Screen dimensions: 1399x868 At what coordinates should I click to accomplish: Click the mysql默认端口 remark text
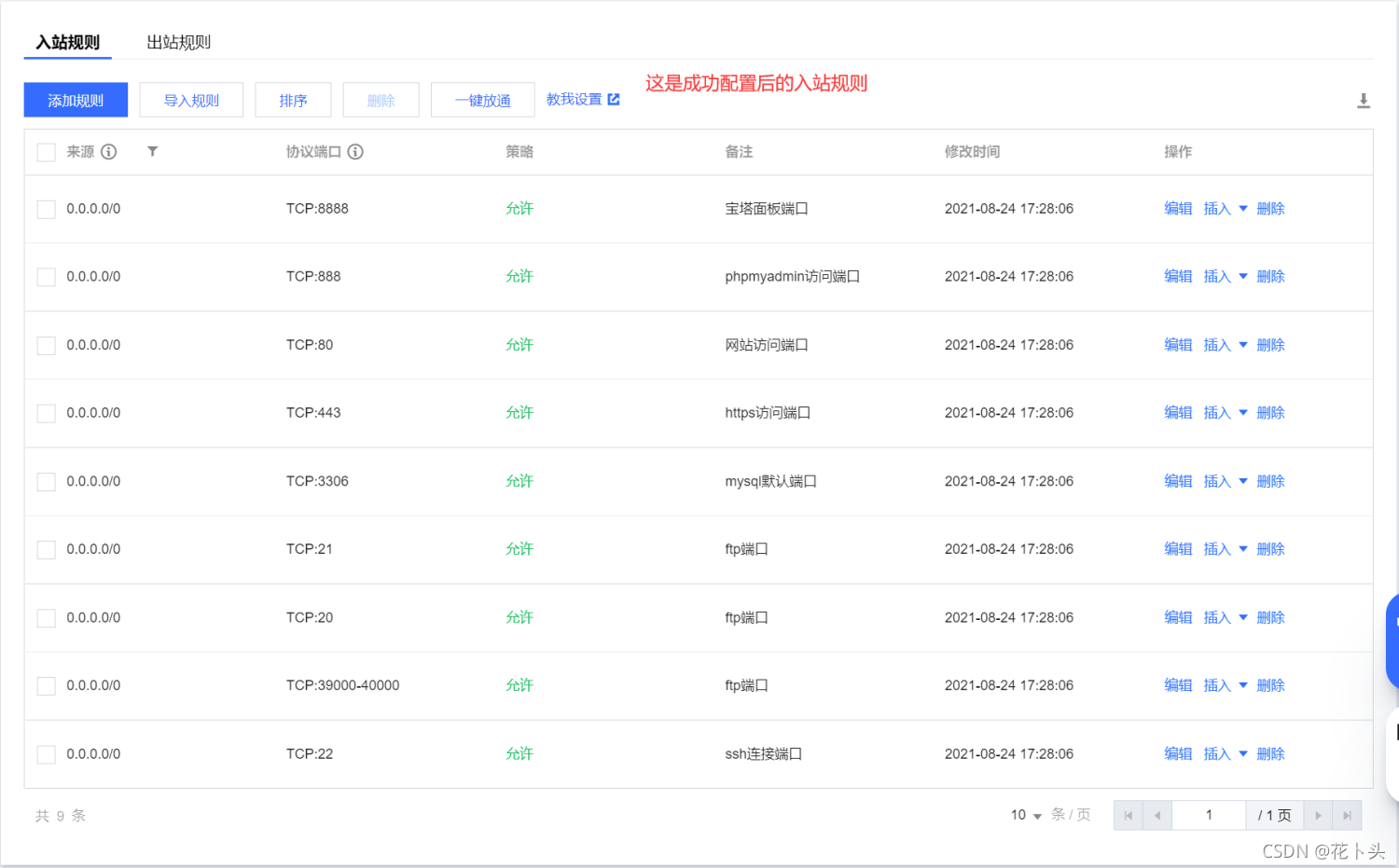point(770,481)
